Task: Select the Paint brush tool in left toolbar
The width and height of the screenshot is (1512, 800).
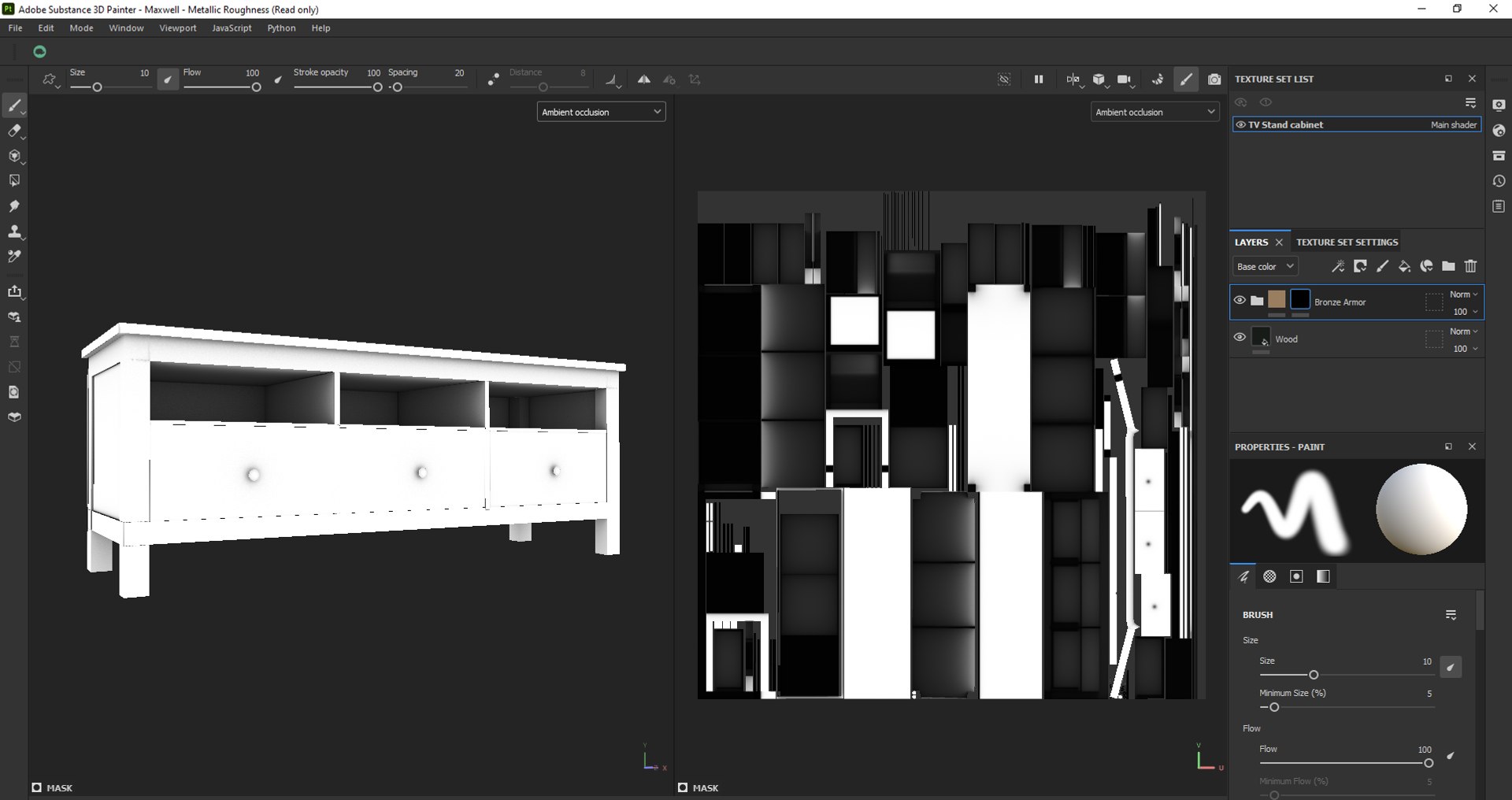Action: point(14,106)
